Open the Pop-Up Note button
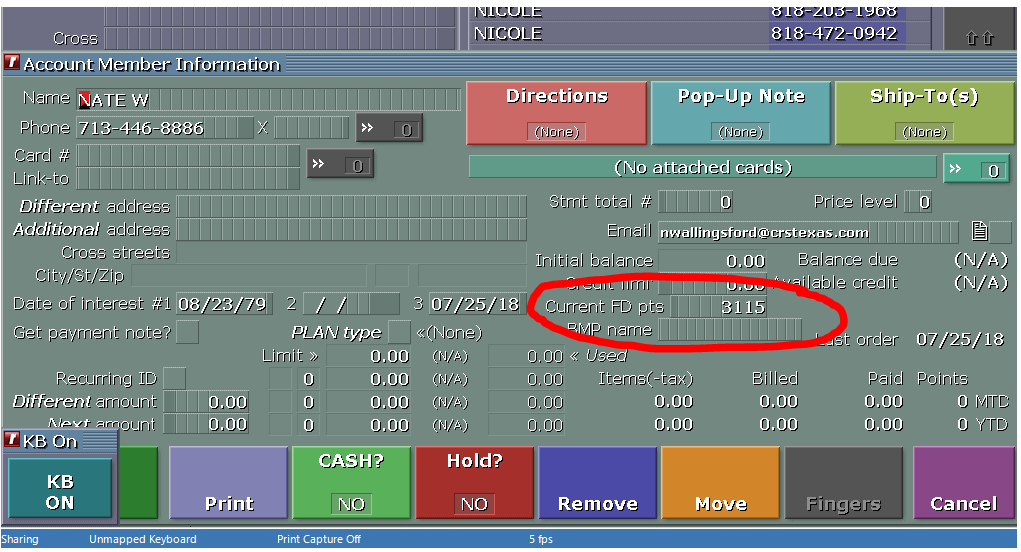1021x552 pixels. click(740, 113)
